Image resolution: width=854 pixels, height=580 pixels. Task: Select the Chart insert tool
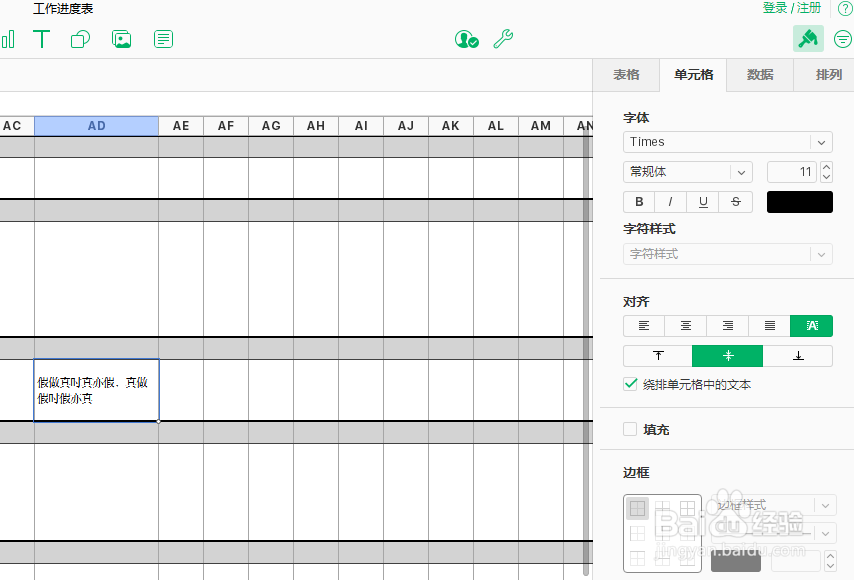click(x=10, y=39)
